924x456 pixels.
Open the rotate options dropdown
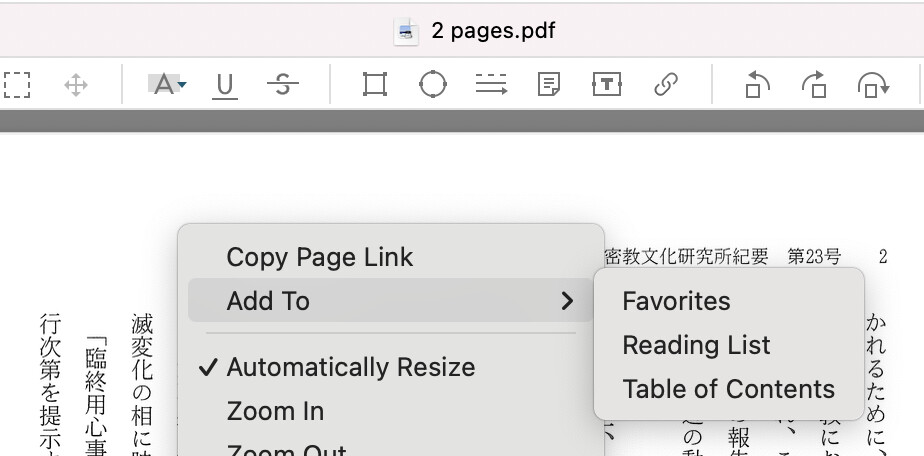point(873,86)
